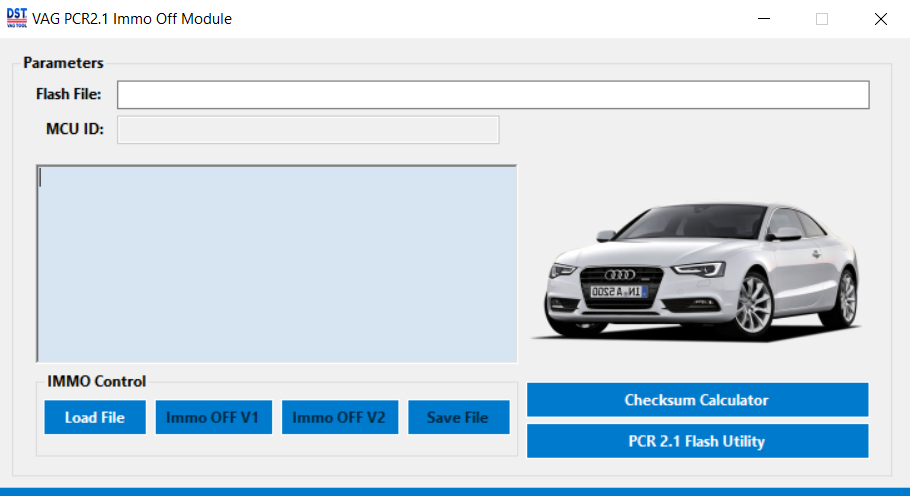The width and height of the screenshot is (910, 496).
Task: Select the MCU ID field
Action: 308,130
